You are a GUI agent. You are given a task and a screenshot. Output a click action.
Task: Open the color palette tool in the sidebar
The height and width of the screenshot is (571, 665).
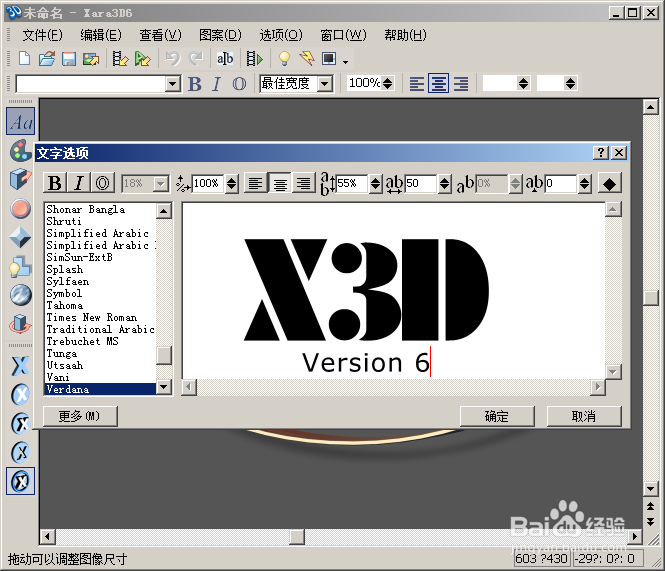[20, 151]
